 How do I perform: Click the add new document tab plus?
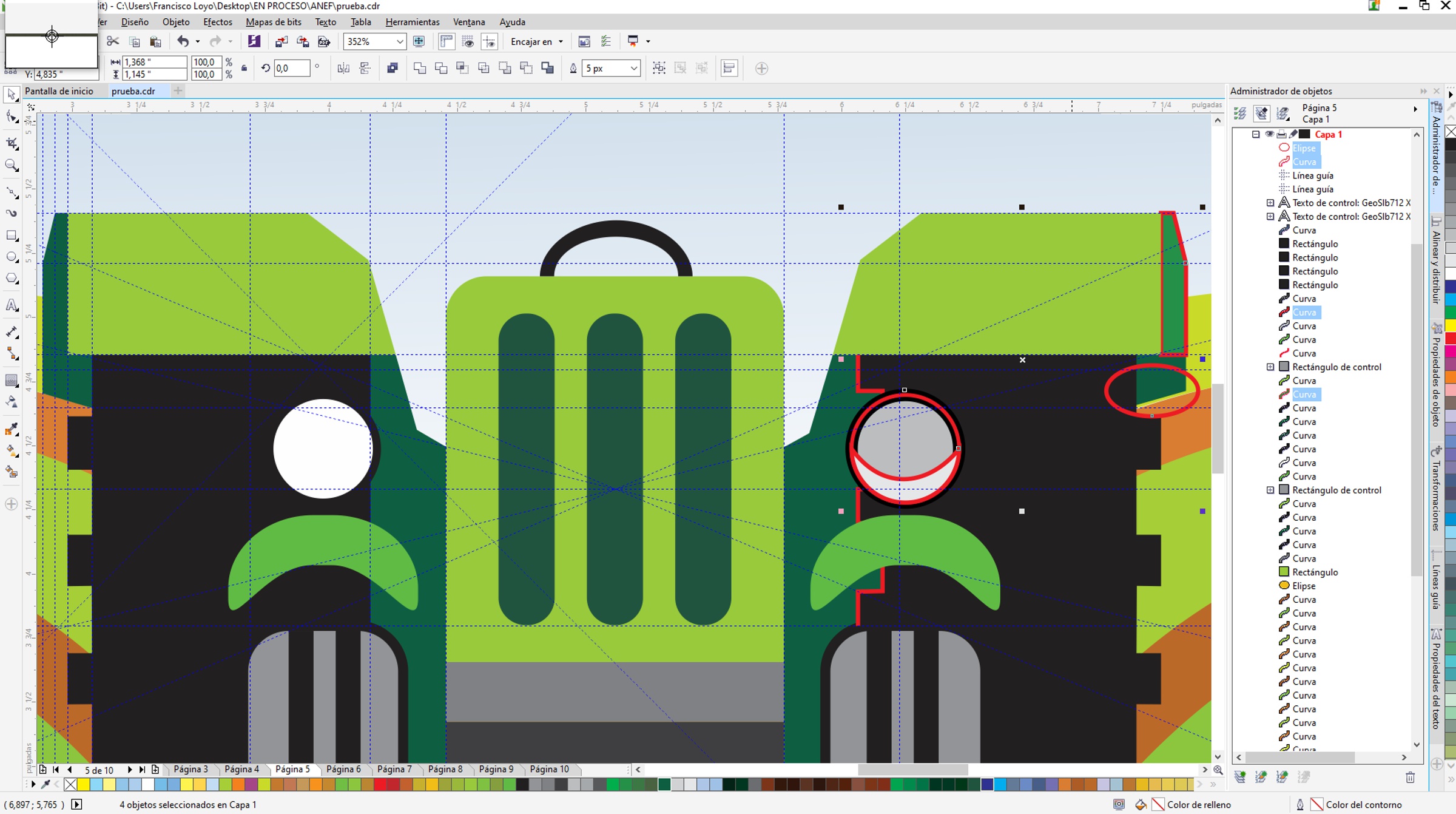178,91
